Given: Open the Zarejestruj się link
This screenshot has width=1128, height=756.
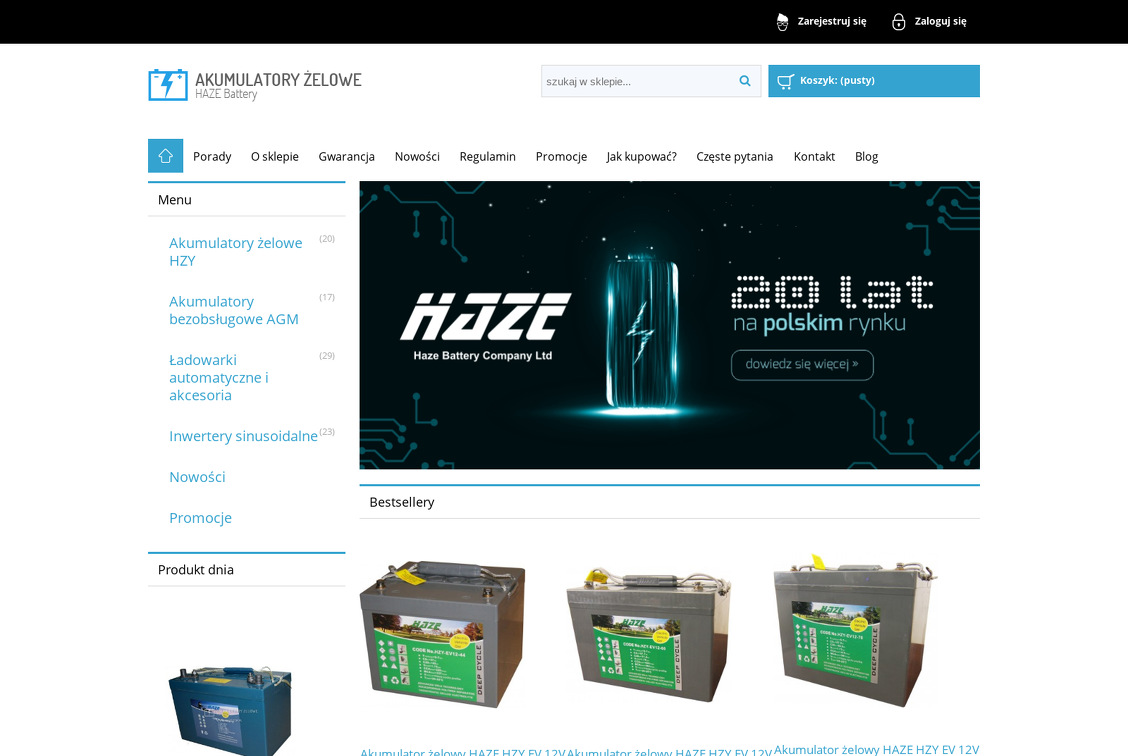Looking at the screenshot, I should (832, 22).
